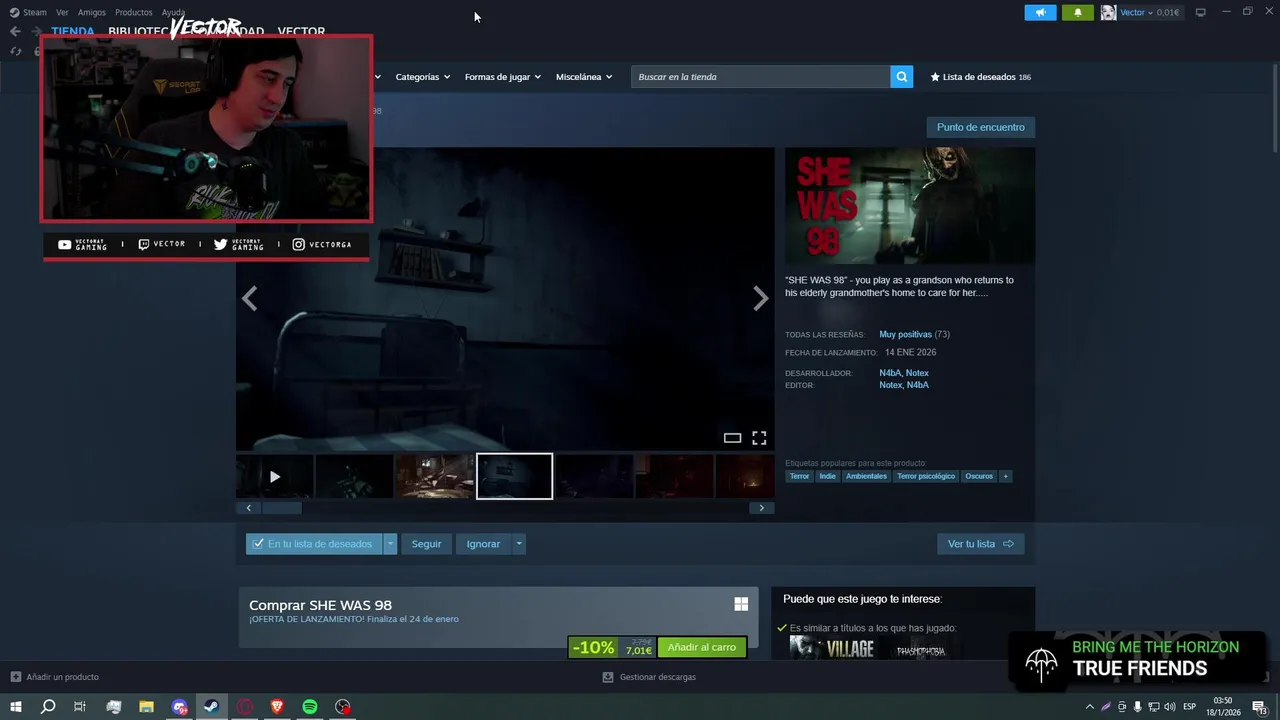Open the Formas de jugar dropdown
This screenshot has width=1280, height=720.
click(x=502, y=77)
